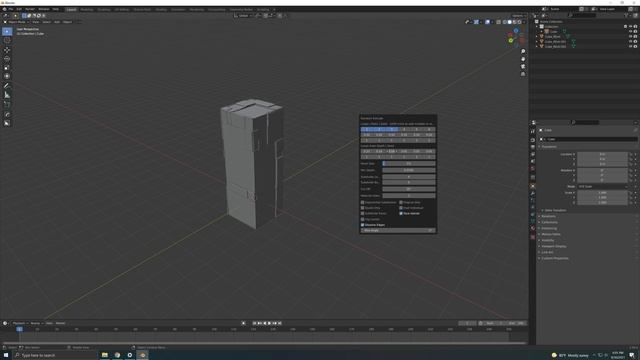640x360 pixels.
Task: Open the viewport Select menu
Action: coord(47,22)
